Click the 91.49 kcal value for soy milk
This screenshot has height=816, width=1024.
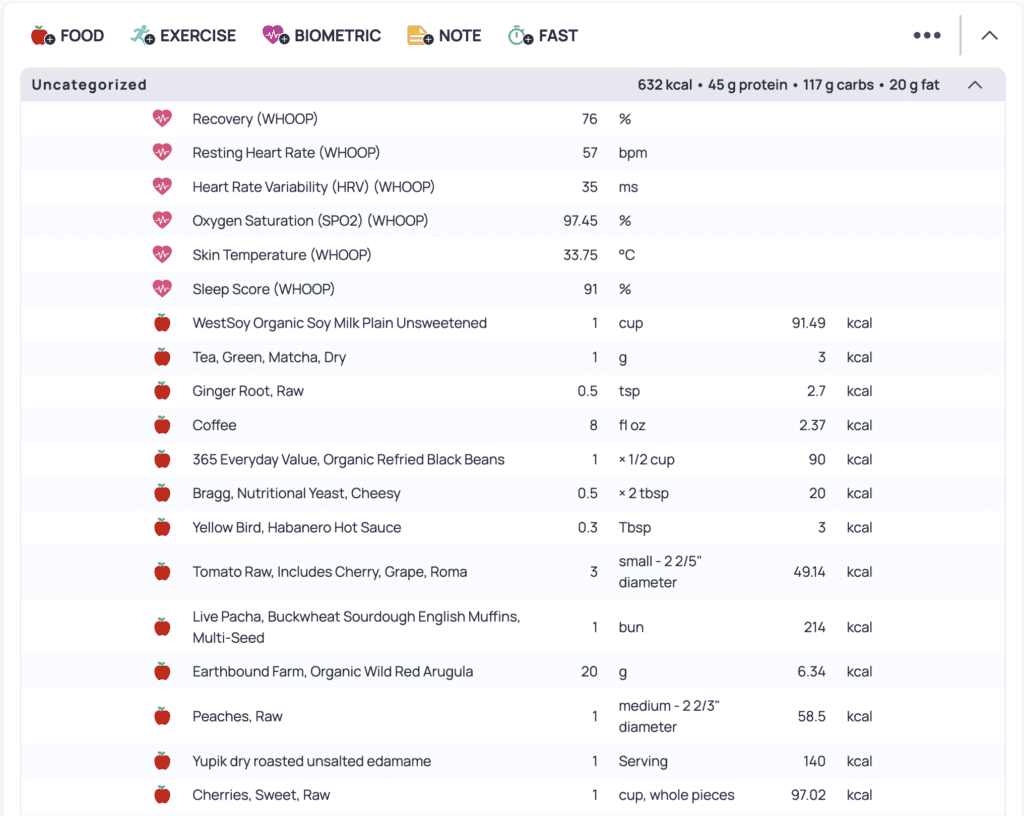[808, 322]
